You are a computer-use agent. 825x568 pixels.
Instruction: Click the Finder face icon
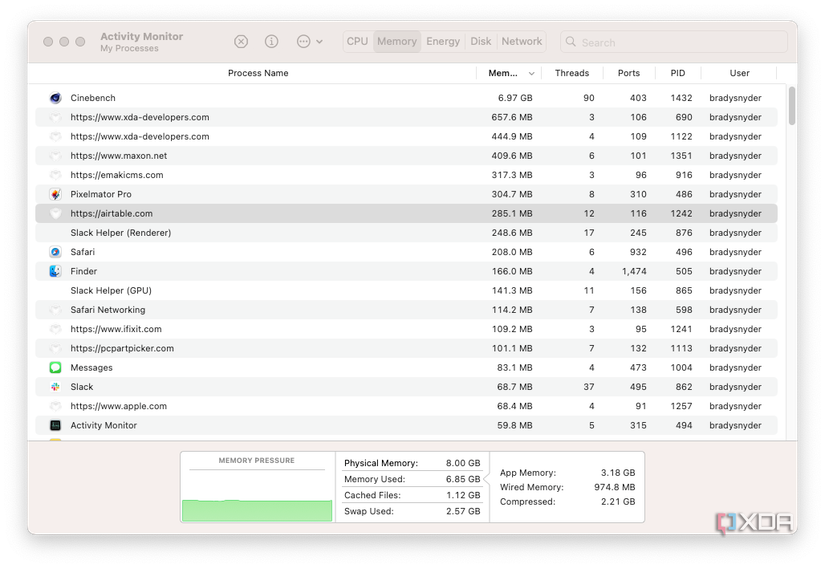click(x=55, y=271)
